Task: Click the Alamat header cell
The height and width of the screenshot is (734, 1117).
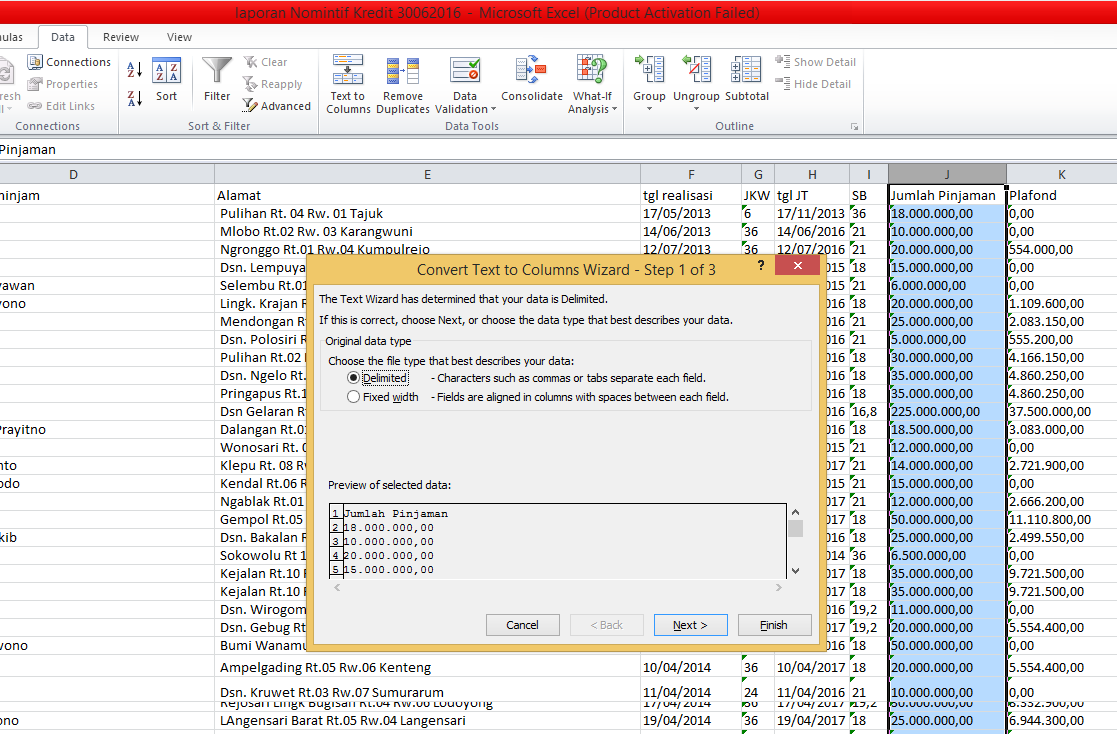Action: pos(427,195)
